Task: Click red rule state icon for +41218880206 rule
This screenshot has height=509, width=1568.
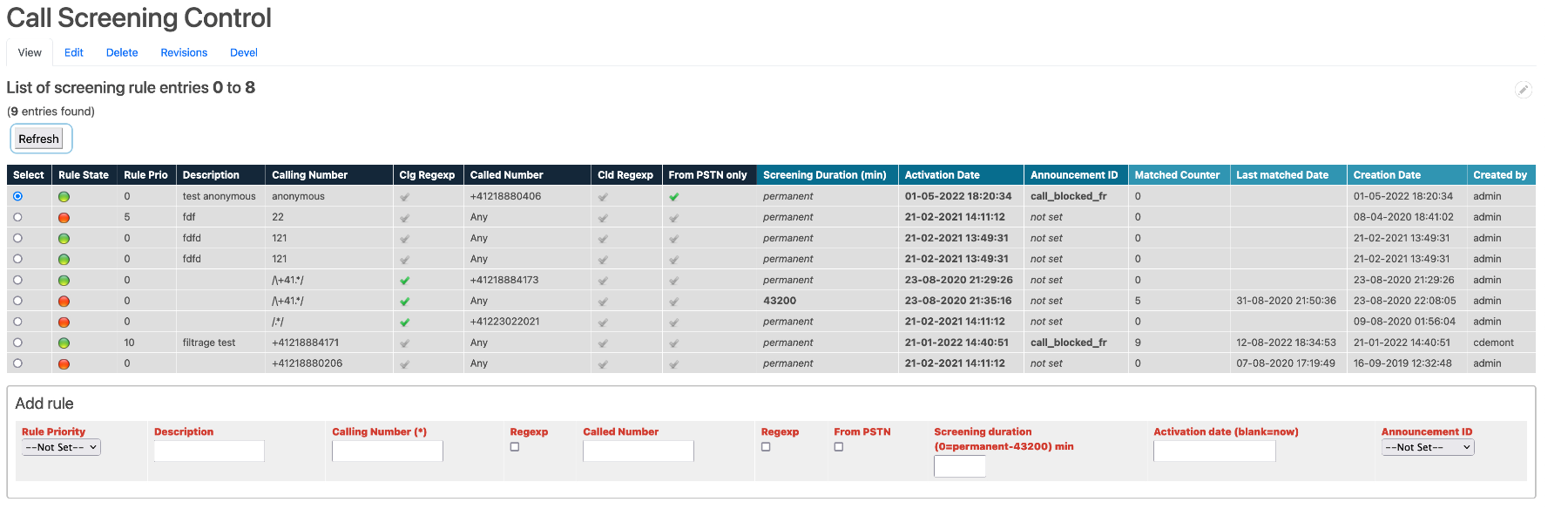Action: pos(64,364)
